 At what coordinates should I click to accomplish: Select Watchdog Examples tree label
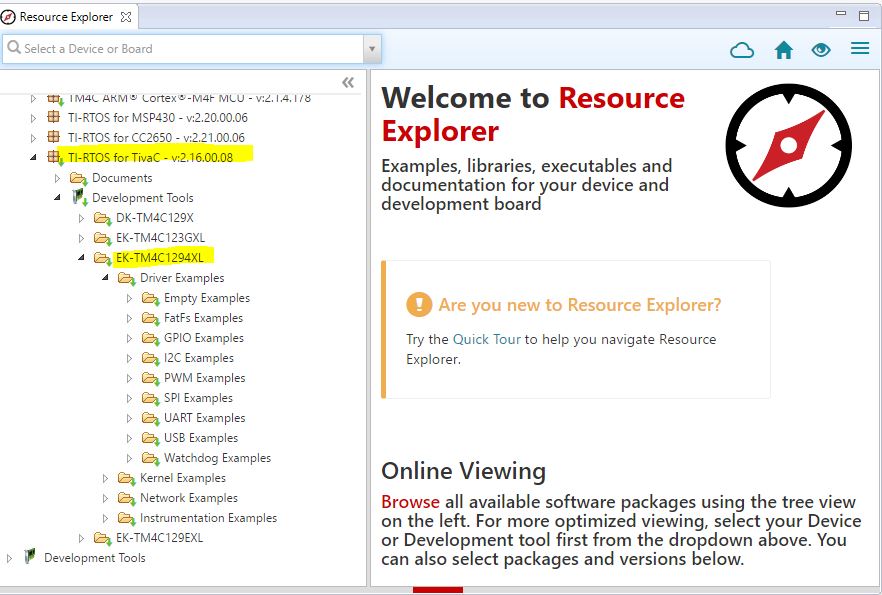click(x=217, y=458)
